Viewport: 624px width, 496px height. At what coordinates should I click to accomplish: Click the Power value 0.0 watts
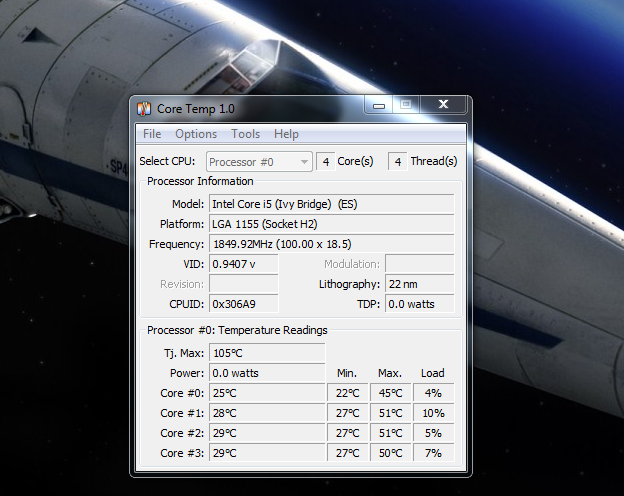coord(267,373)
